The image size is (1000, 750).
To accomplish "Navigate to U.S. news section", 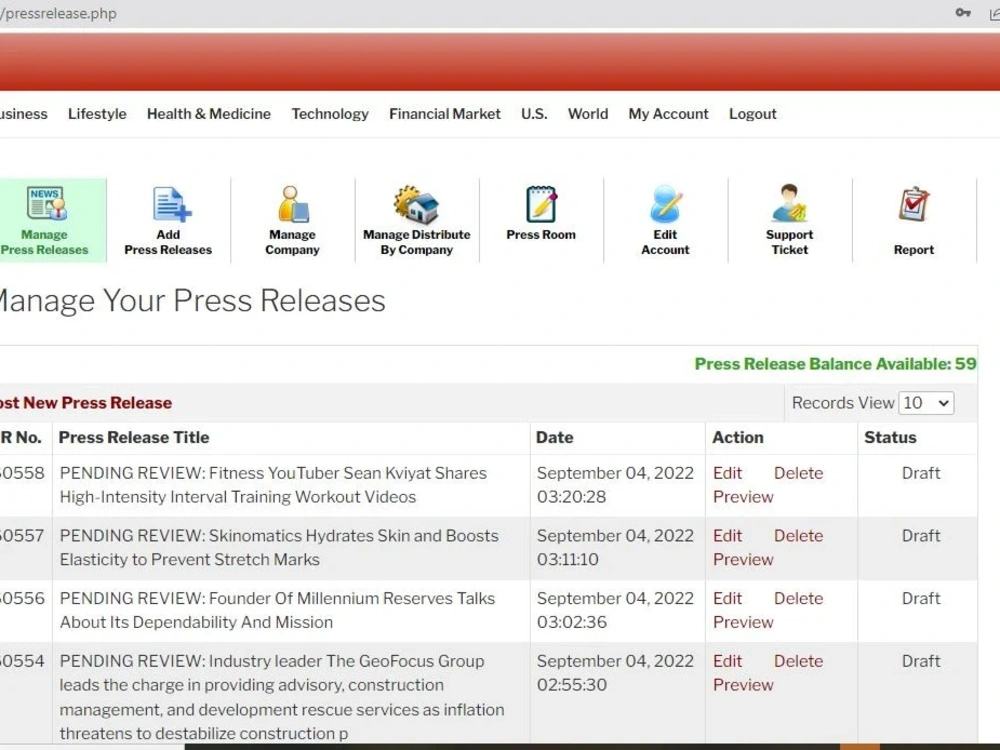I will pos(534,114).
